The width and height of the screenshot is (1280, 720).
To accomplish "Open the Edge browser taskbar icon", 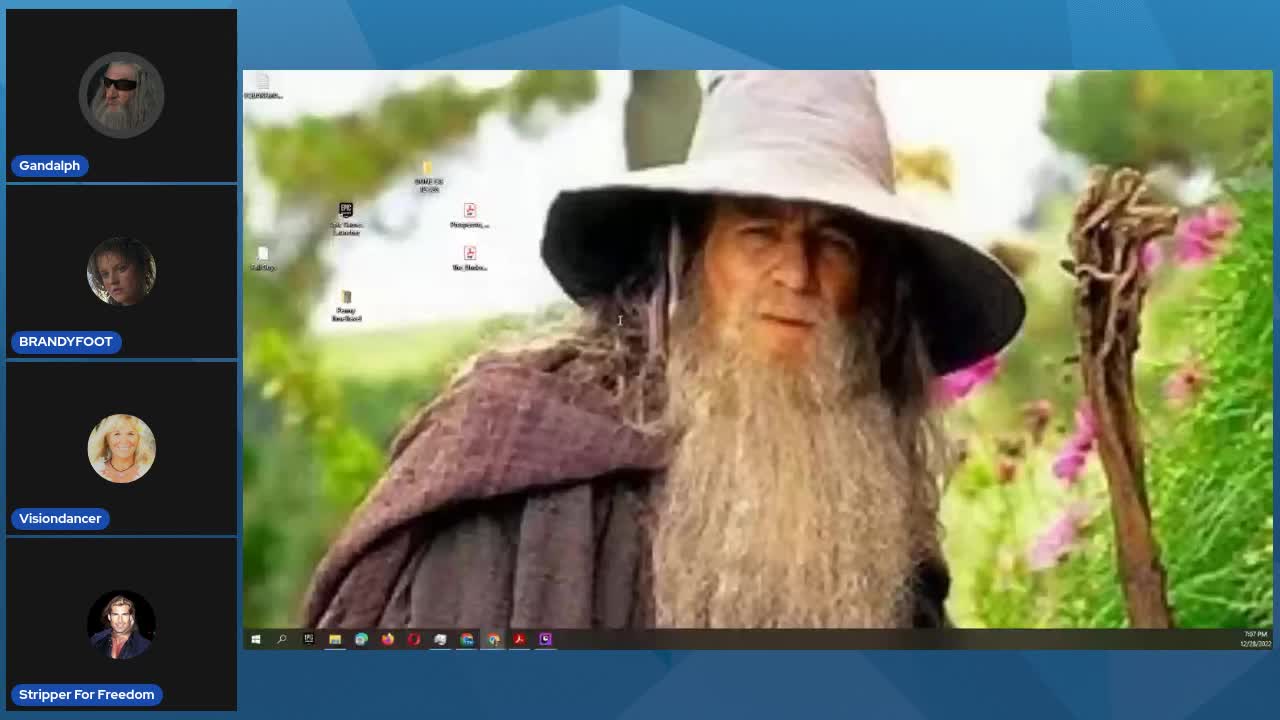I will pos(361,639).
